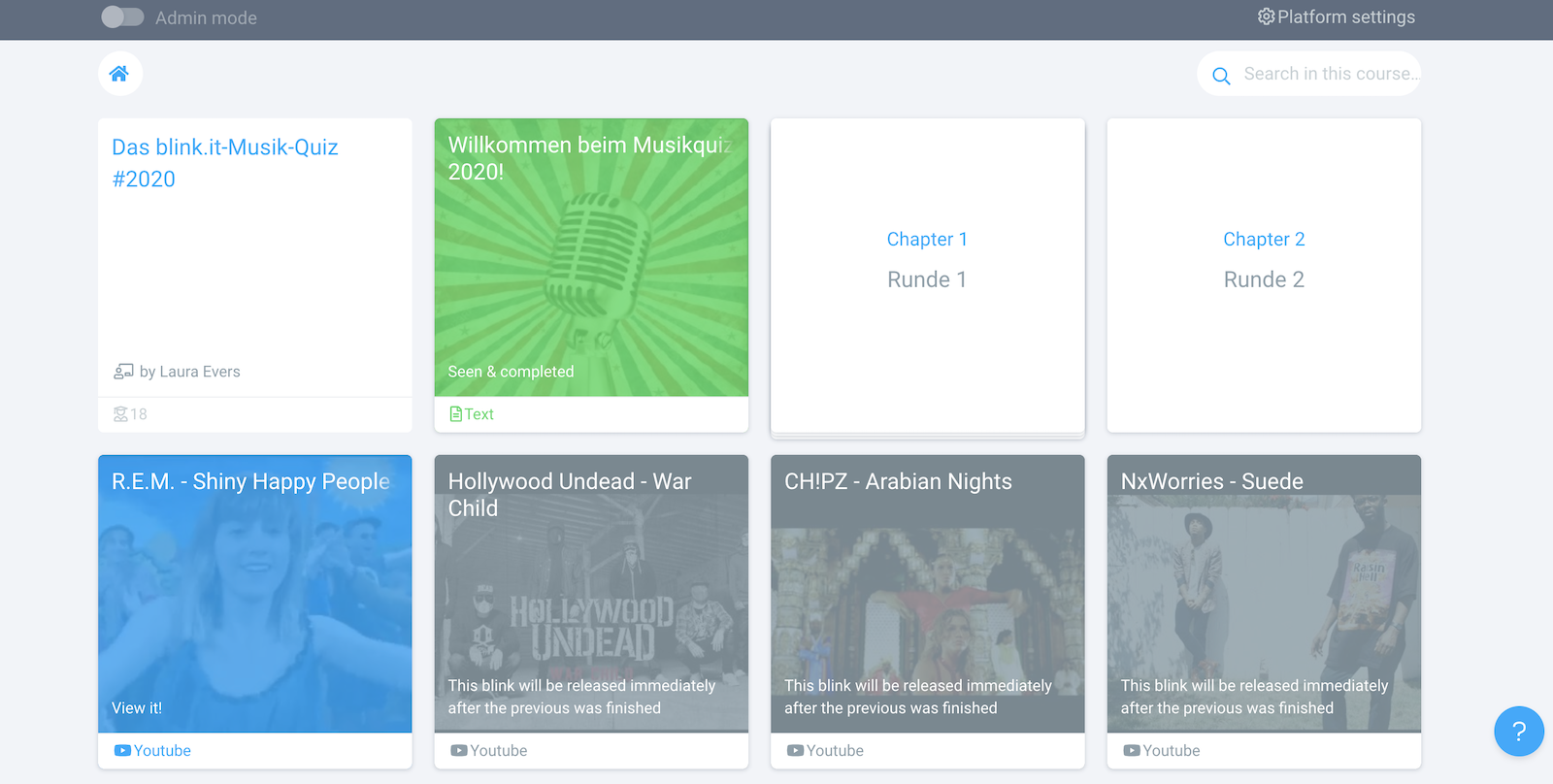Click Youtube icon under NxWorries card
Screen dimensions: 1553x784
click(1132, 751)
